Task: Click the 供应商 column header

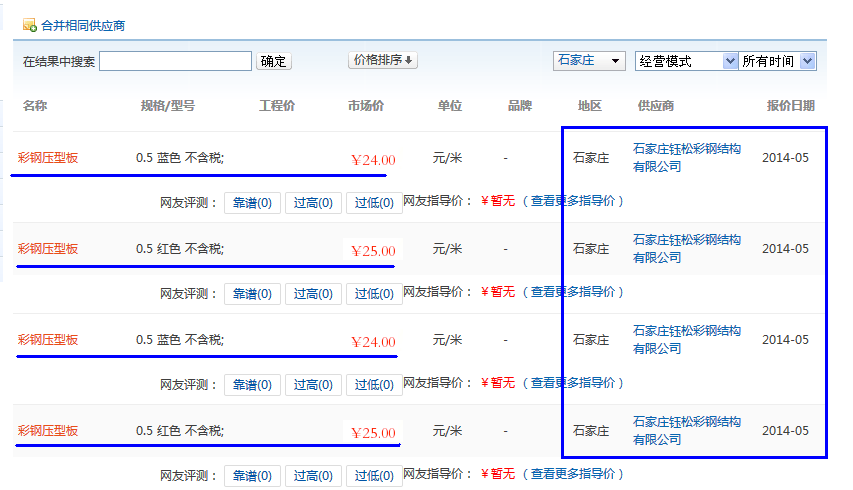Action: 656,106
